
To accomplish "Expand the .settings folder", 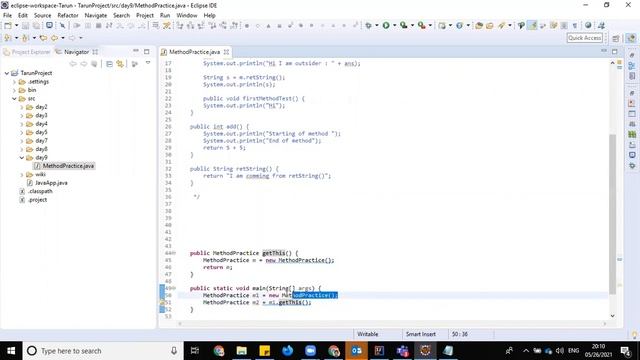I will (x=14, y=82).
